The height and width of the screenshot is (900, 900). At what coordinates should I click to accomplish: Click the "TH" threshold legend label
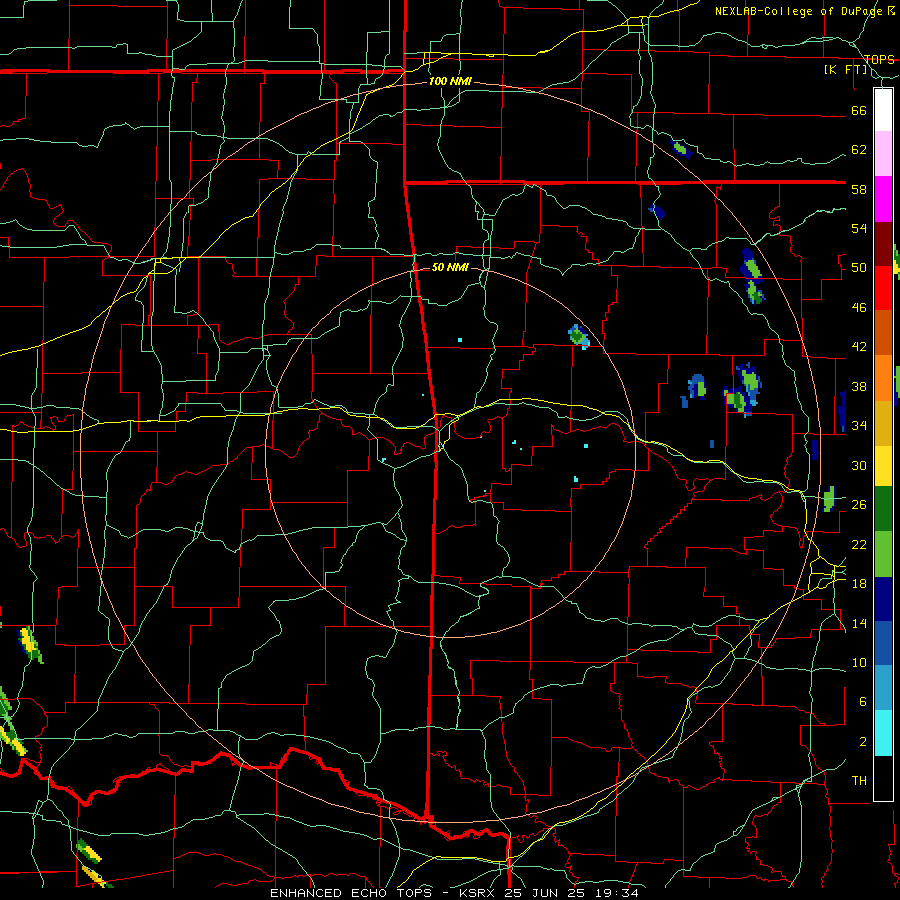point(859,781)
